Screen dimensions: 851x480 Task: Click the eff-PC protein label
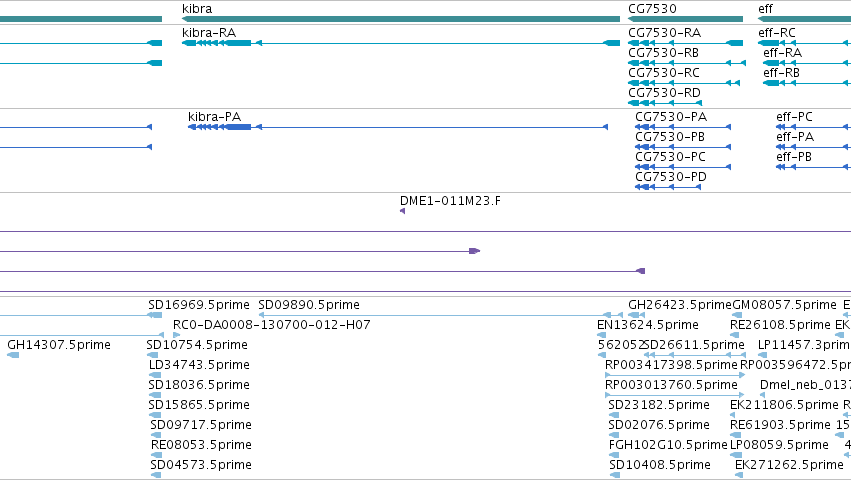point(794,117)
